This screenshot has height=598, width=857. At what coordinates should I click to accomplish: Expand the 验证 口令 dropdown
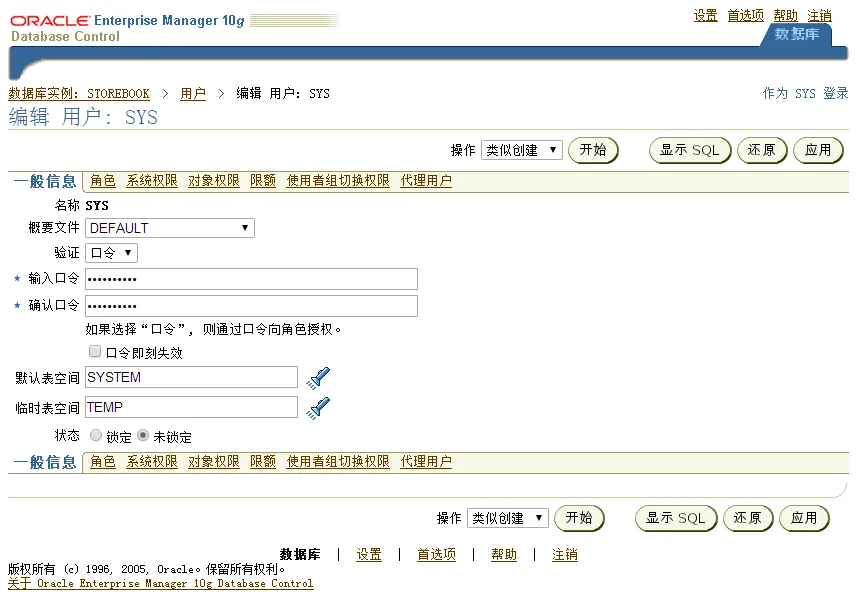(x=111, y=253)
